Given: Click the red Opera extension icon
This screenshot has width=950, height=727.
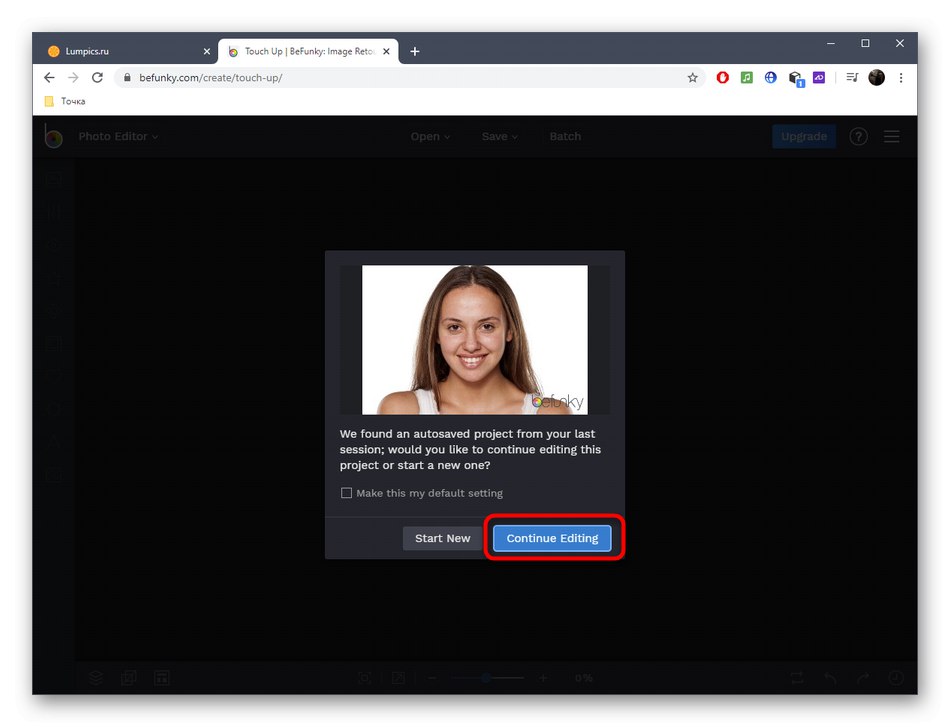Looking at the screenshot, I should click(x=722, y=78).
